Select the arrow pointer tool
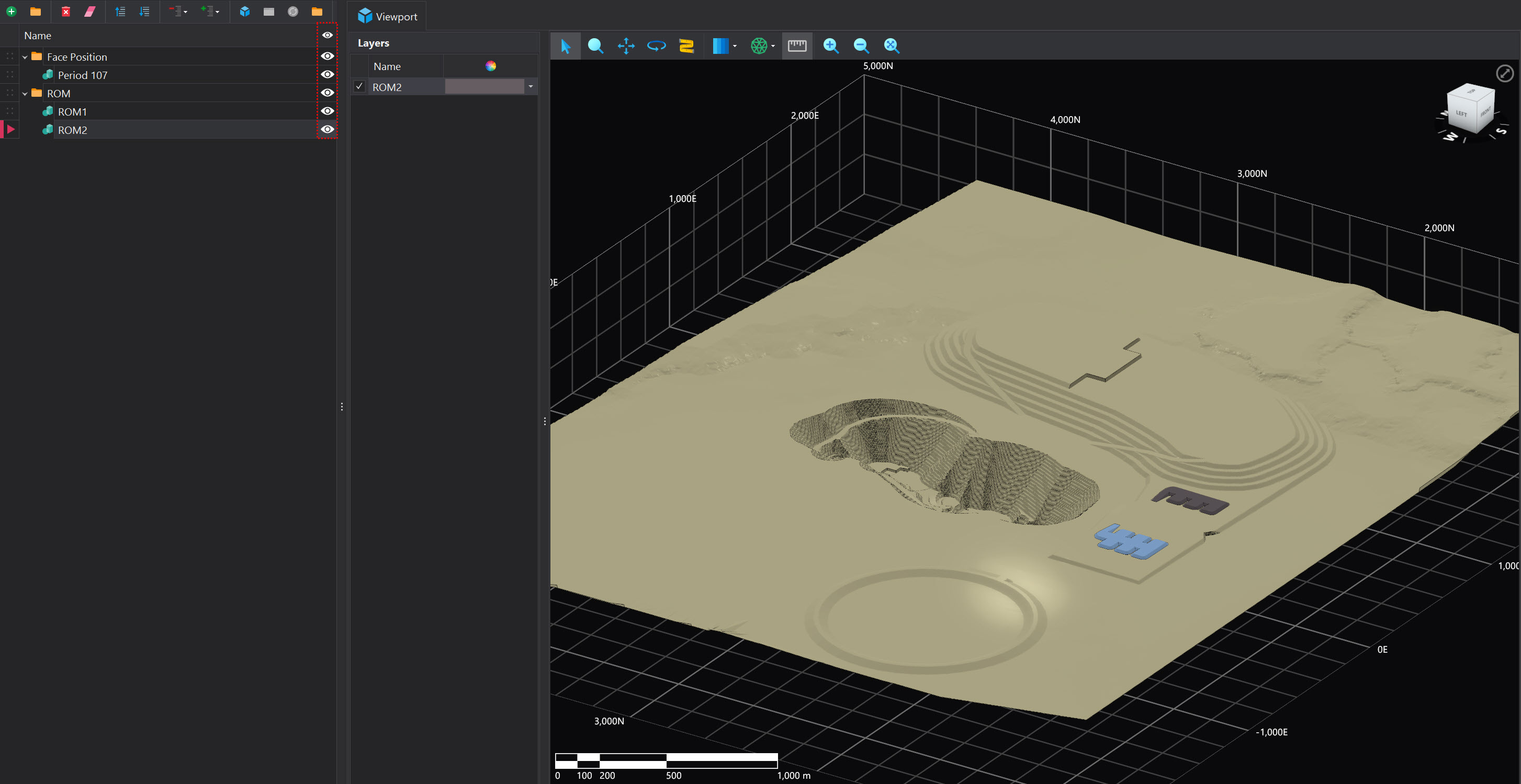This screenshot has height=784, width=1521. point(565,46)
